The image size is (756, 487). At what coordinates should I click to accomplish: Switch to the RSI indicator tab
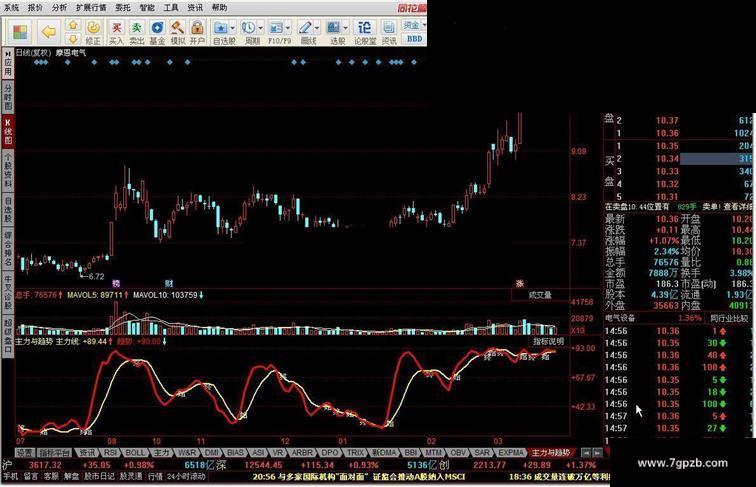[110, 453]
